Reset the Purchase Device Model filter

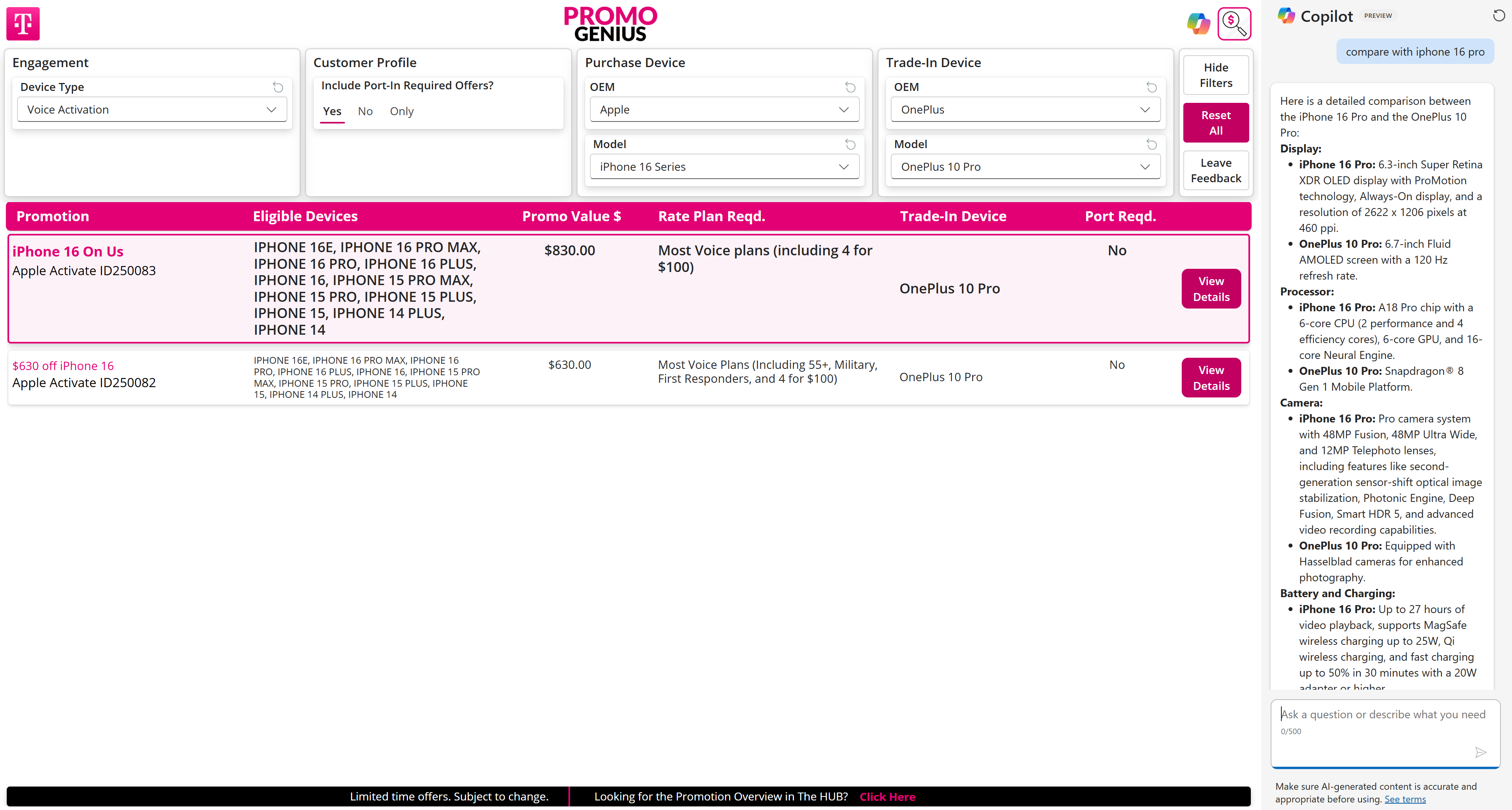coord(850,145)
